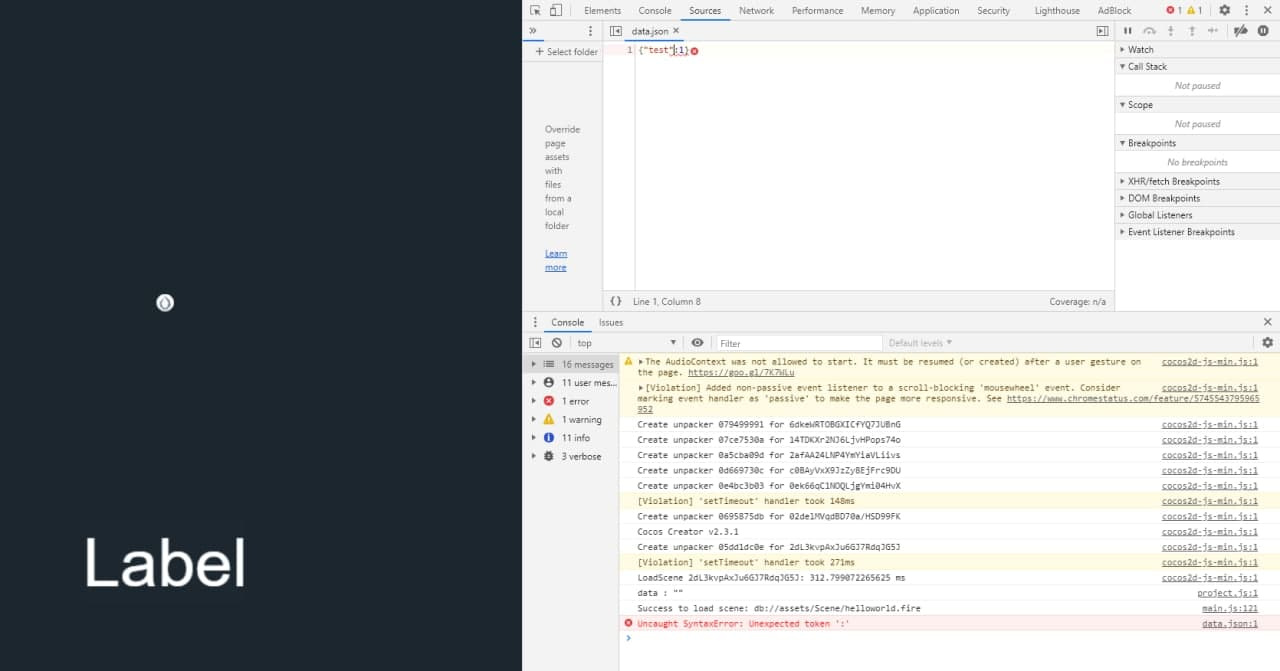Viewport: 1280px width, 671px height.
Task: Expand DOM Breakpoints
Action: pos(1197,198)
